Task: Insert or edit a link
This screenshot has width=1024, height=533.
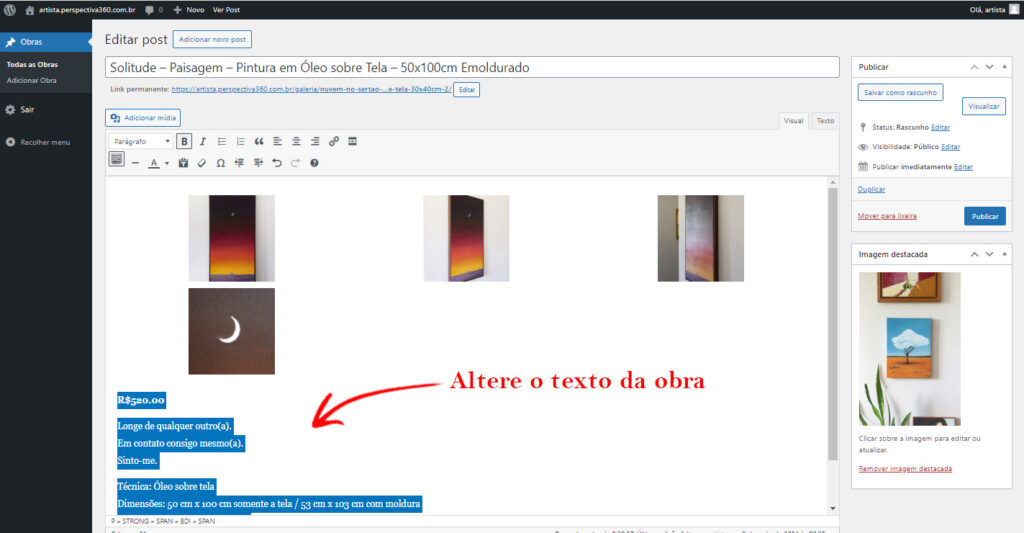Action: point(334,141)
